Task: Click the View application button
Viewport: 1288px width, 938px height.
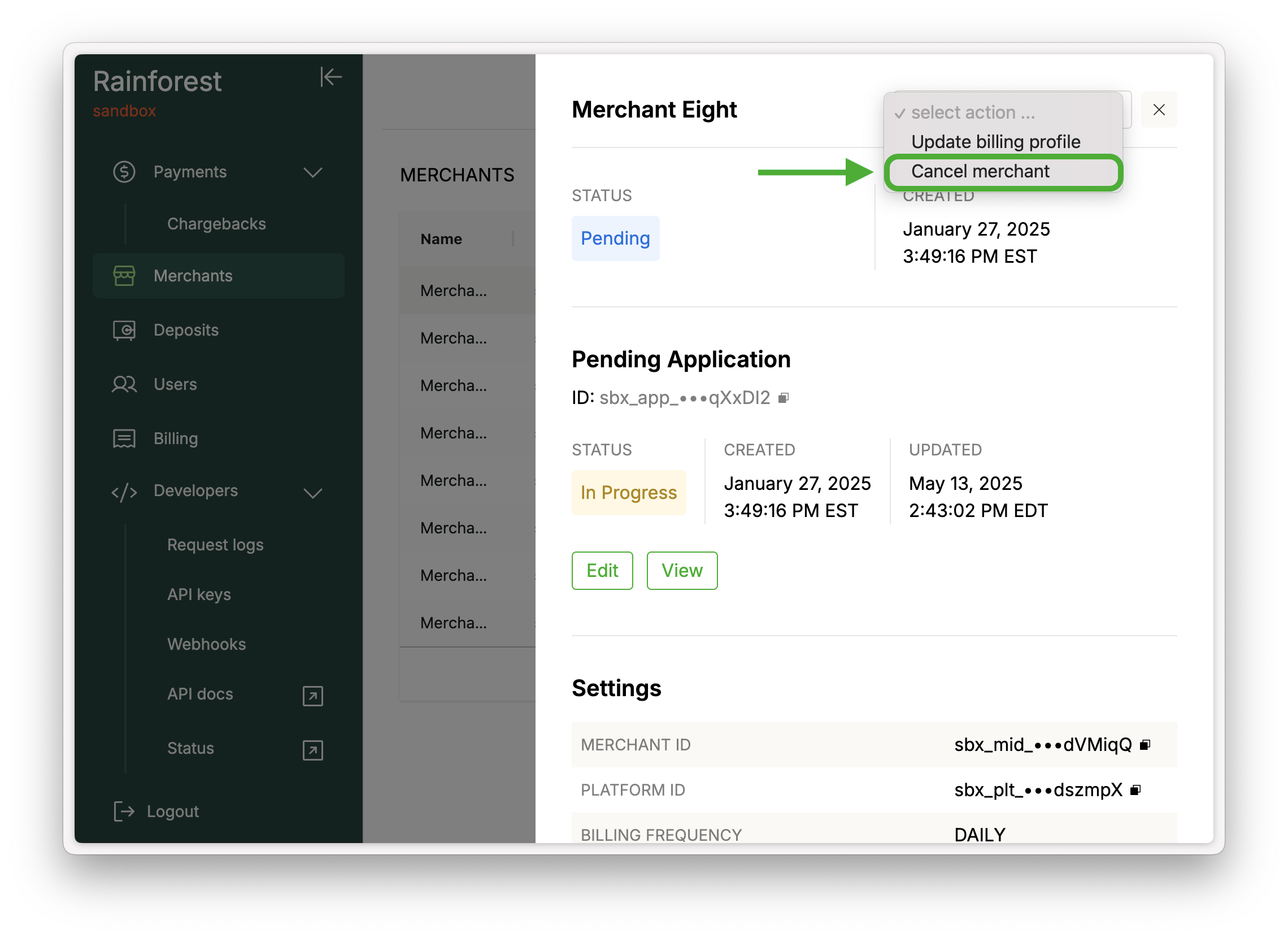Action: pos(681,570)
